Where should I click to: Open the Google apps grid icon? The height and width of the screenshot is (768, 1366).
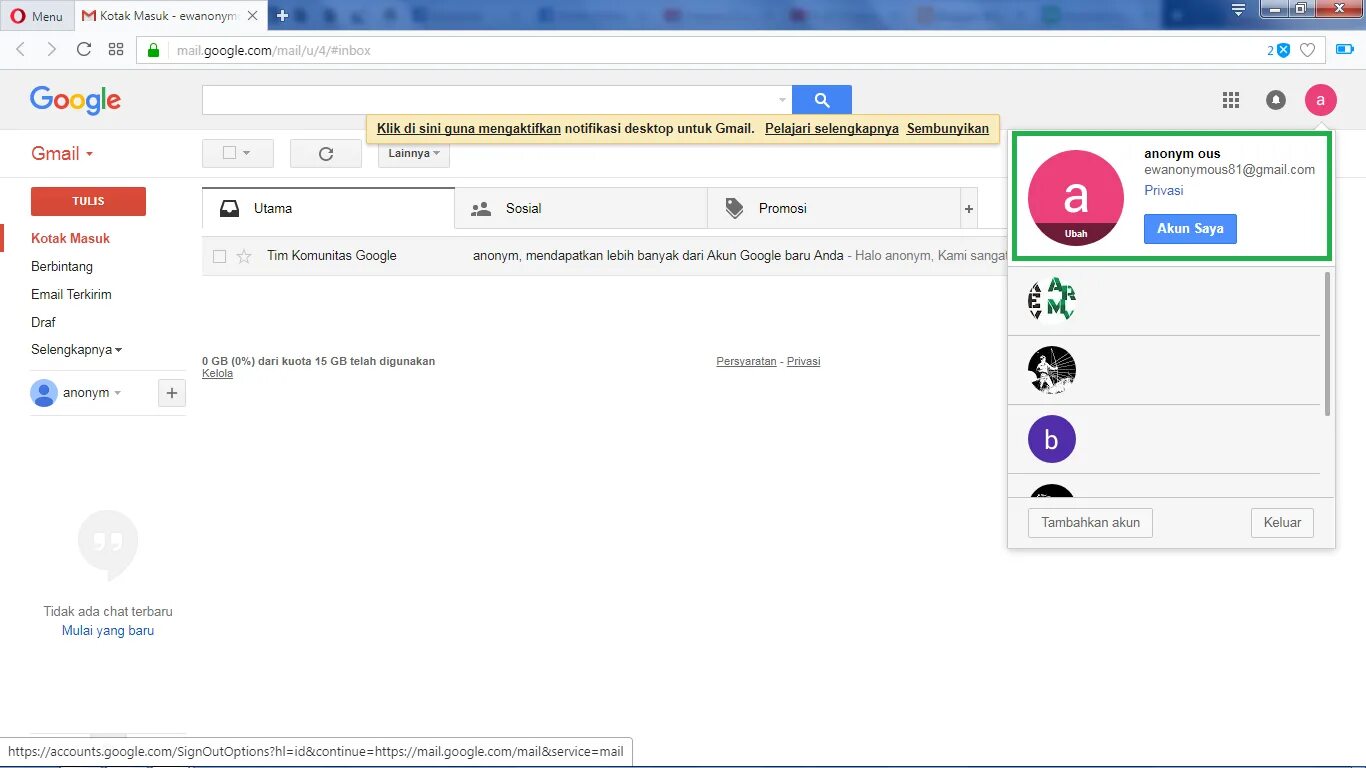(x=1231, y=100)
